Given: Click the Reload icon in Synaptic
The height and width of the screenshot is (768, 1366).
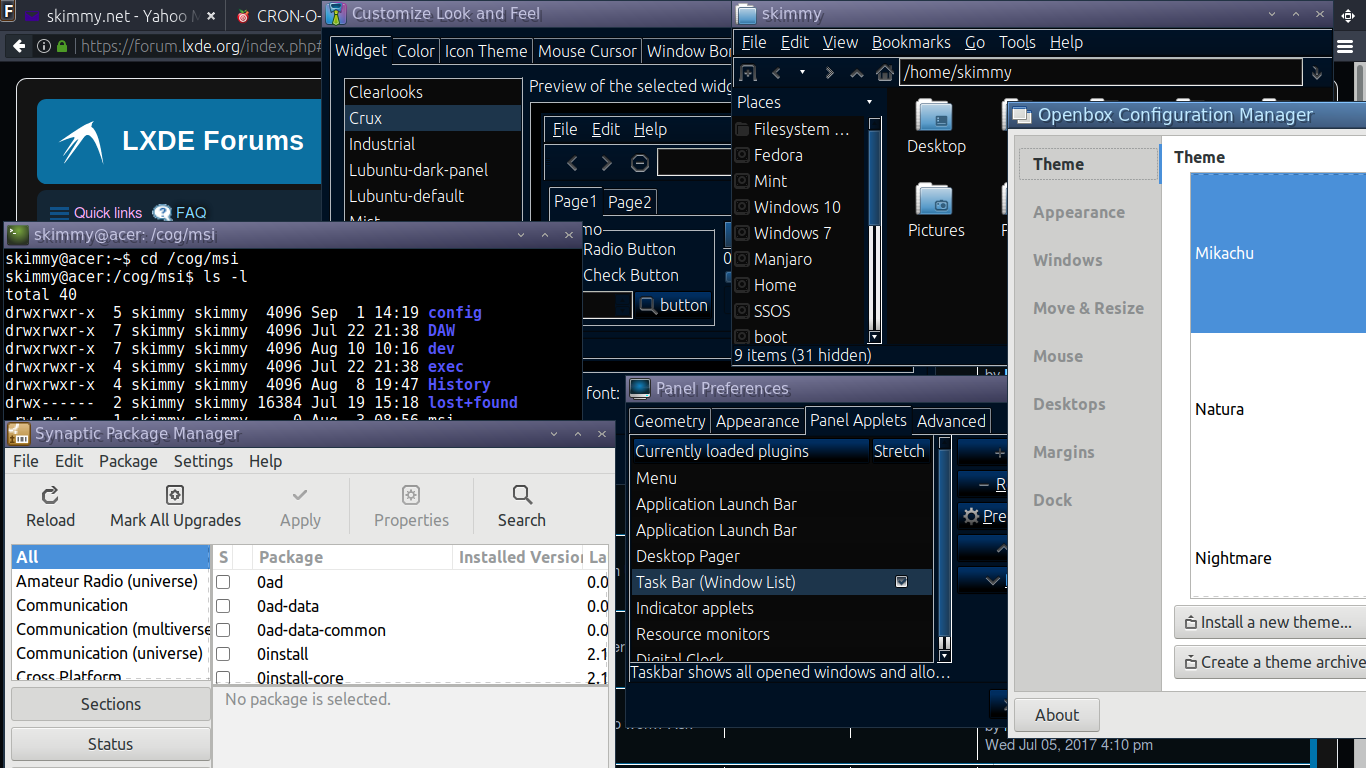Looking at the screenshot, I should pos(50,494).
